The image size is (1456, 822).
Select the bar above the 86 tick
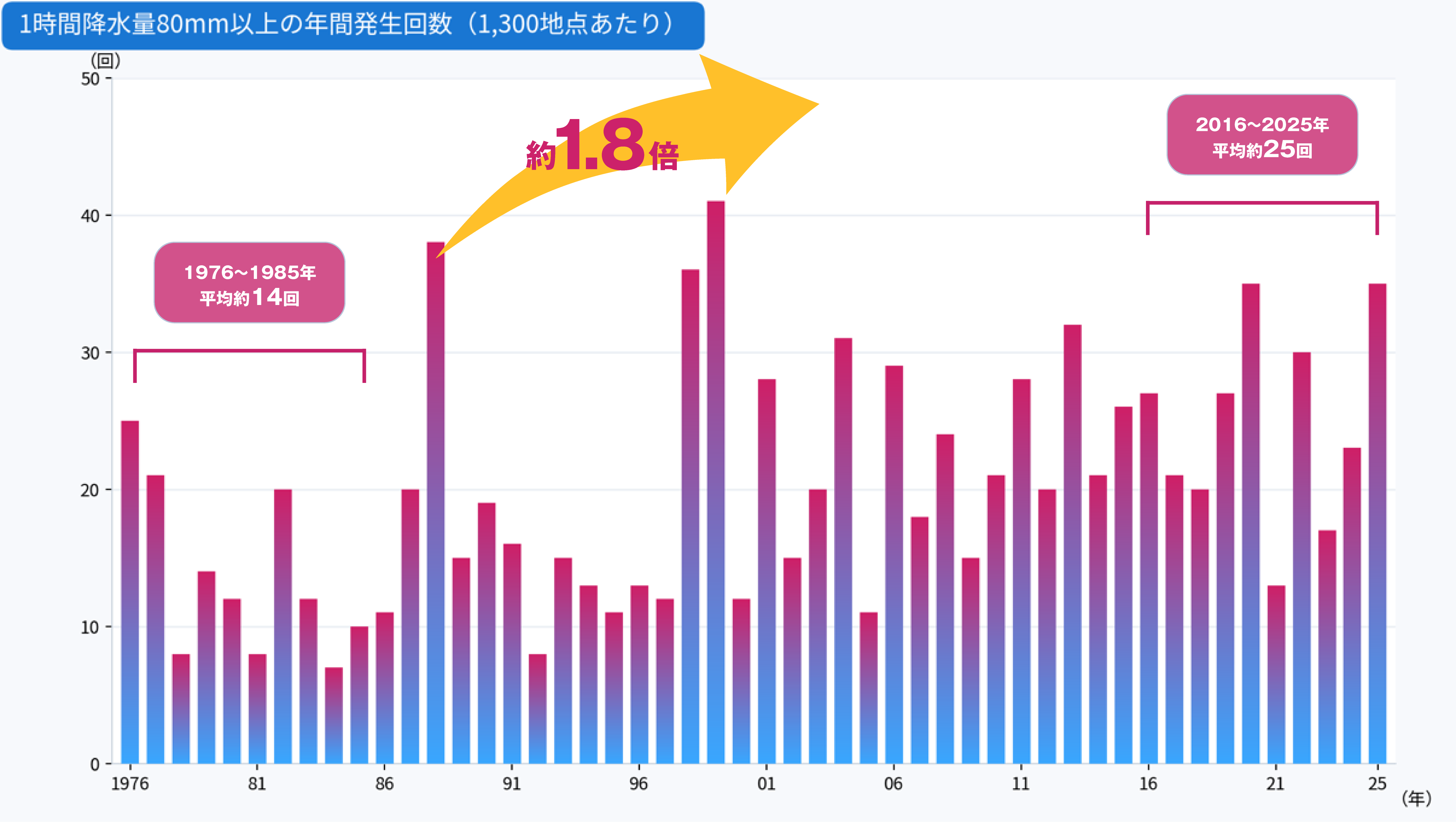(384, 688)
